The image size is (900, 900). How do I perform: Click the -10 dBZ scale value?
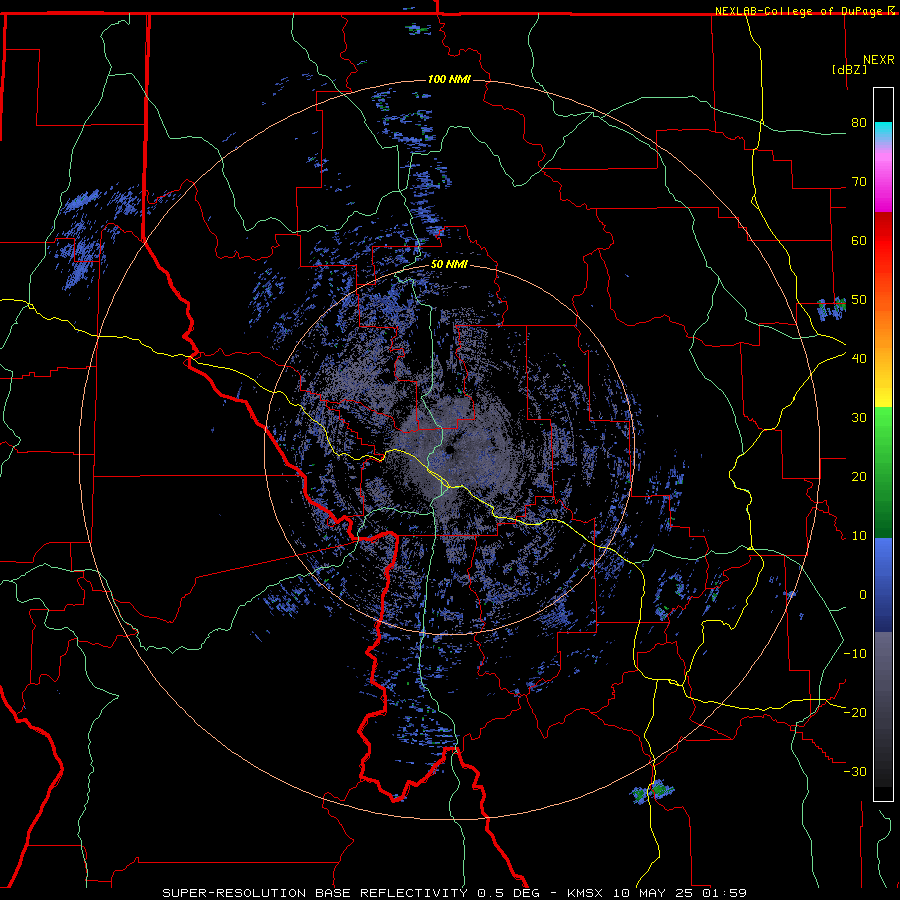(x=855, y=654)
